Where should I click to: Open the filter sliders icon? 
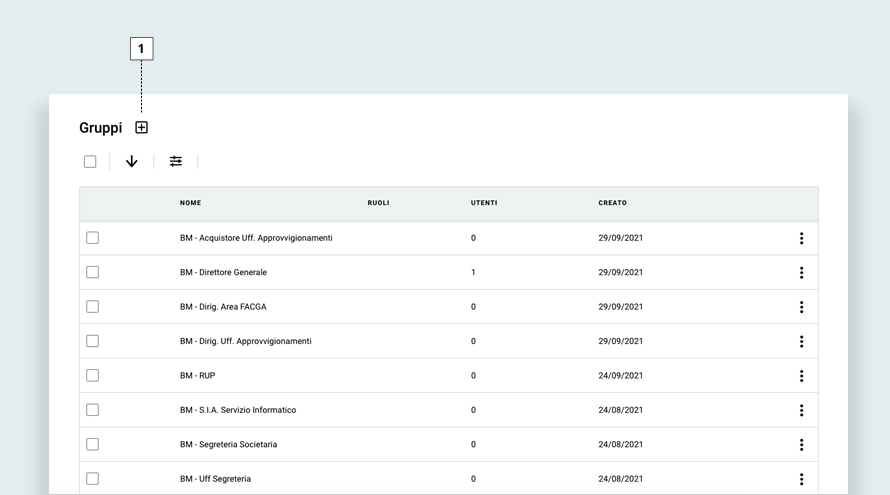pyautogui.click(x=176, y=161)
